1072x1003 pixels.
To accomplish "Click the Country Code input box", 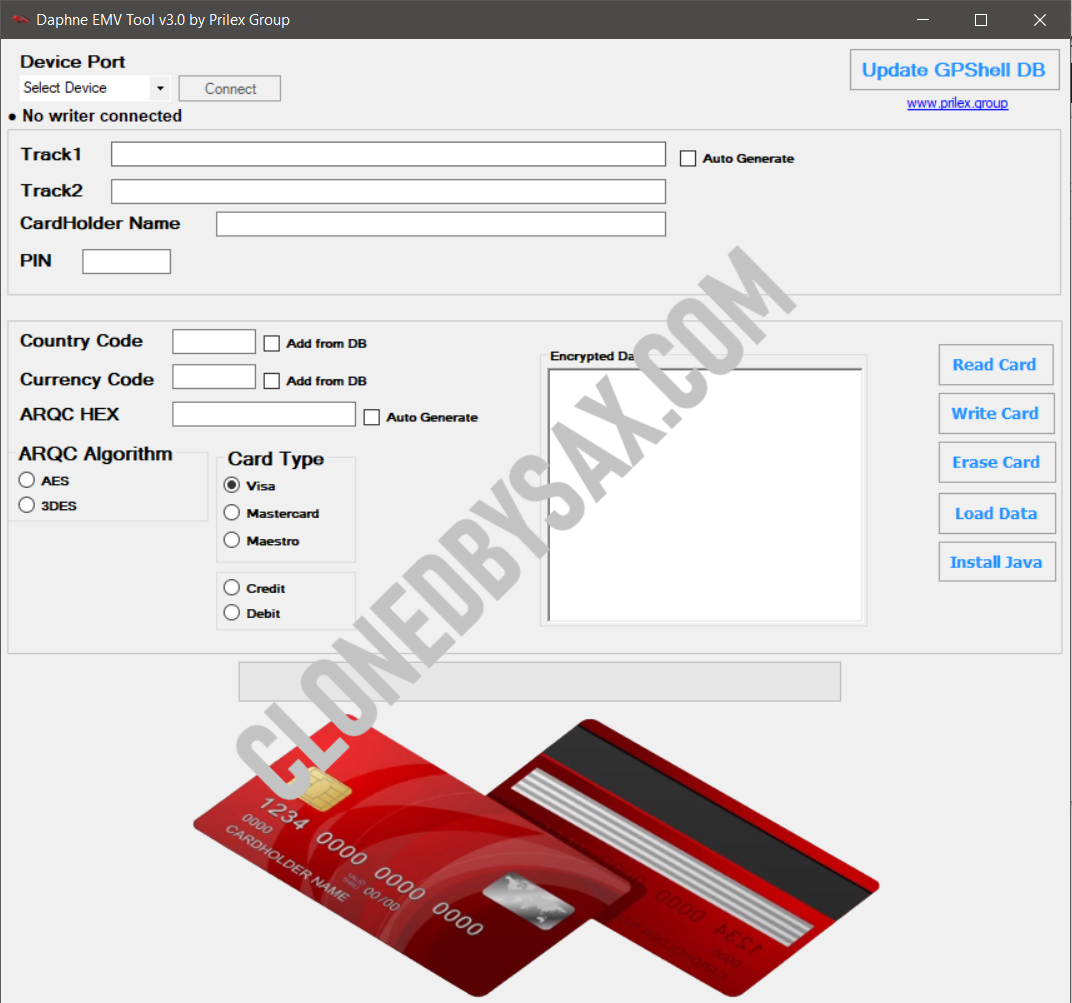I will pos(214,341).
